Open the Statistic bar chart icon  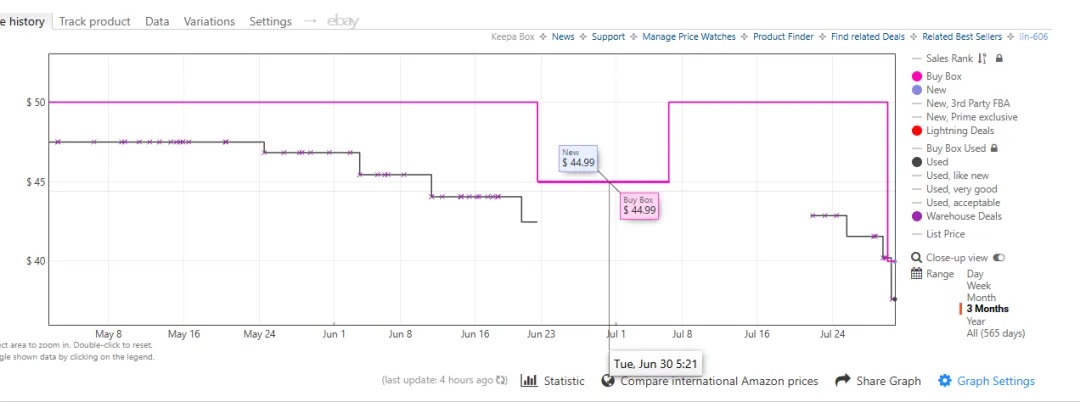coord(529,381)
